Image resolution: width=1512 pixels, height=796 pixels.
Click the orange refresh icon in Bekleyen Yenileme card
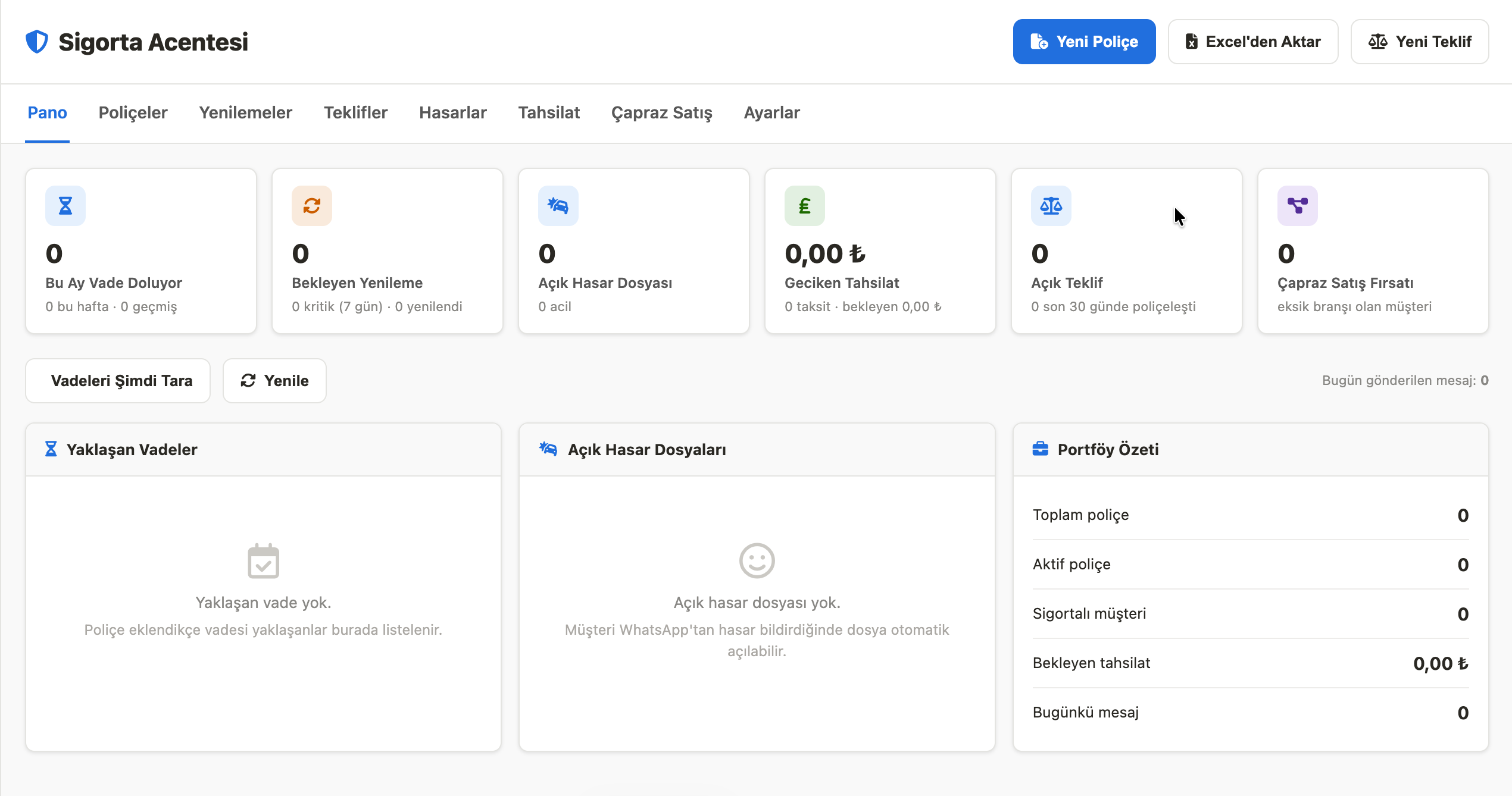click(312, 206)
